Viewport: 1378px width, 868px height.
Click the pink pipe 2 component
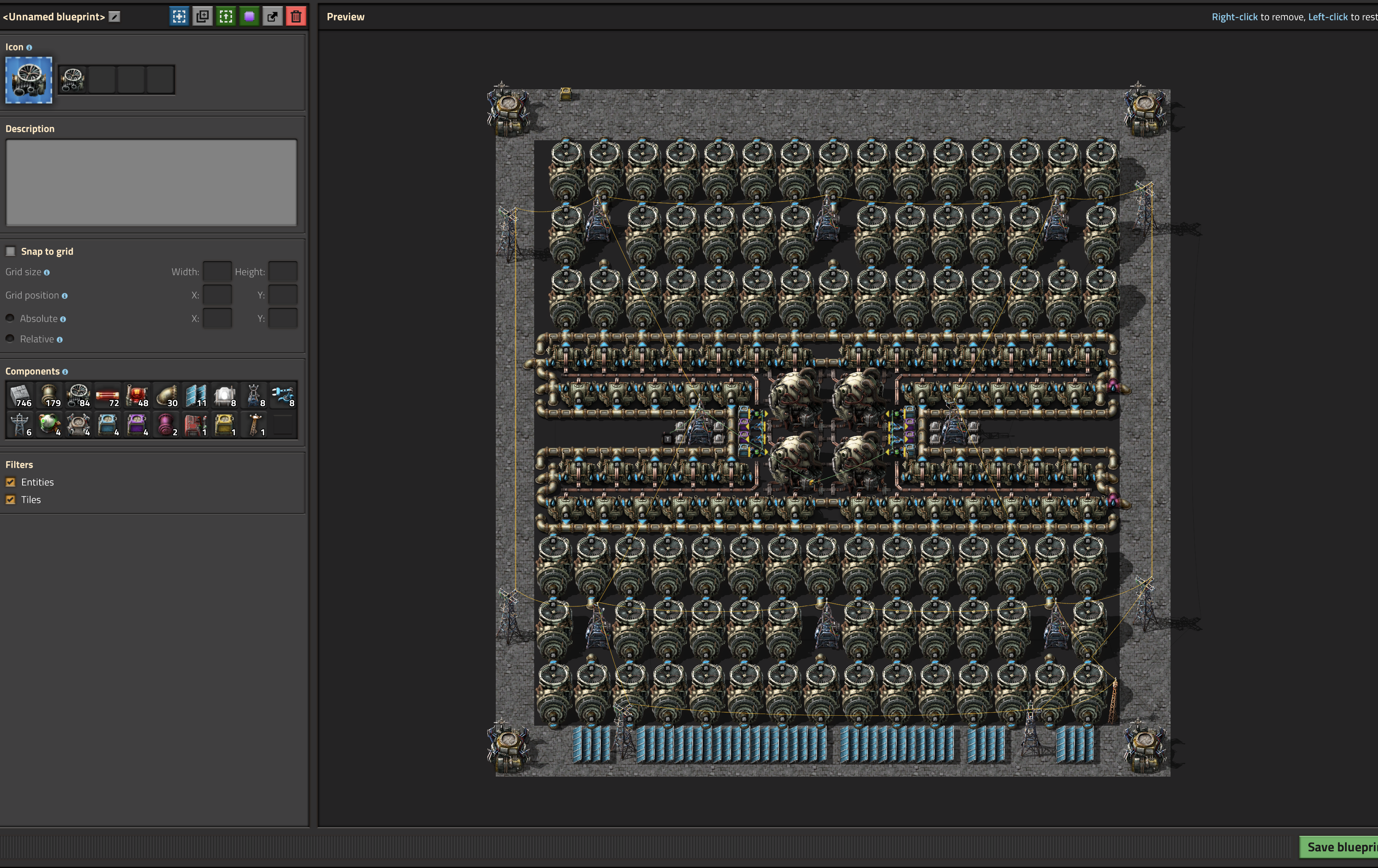point(166,424)
